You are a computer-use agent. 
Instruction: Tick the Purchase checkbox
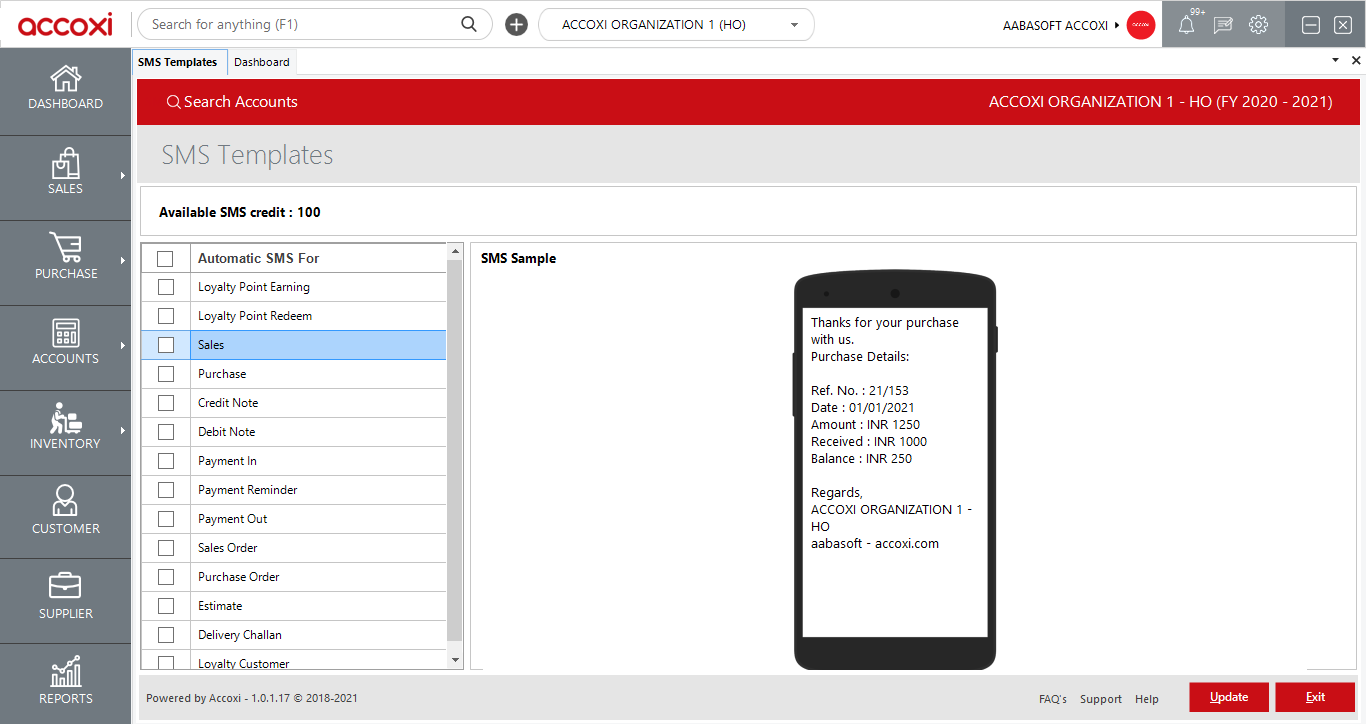click(x=165, y=374)
